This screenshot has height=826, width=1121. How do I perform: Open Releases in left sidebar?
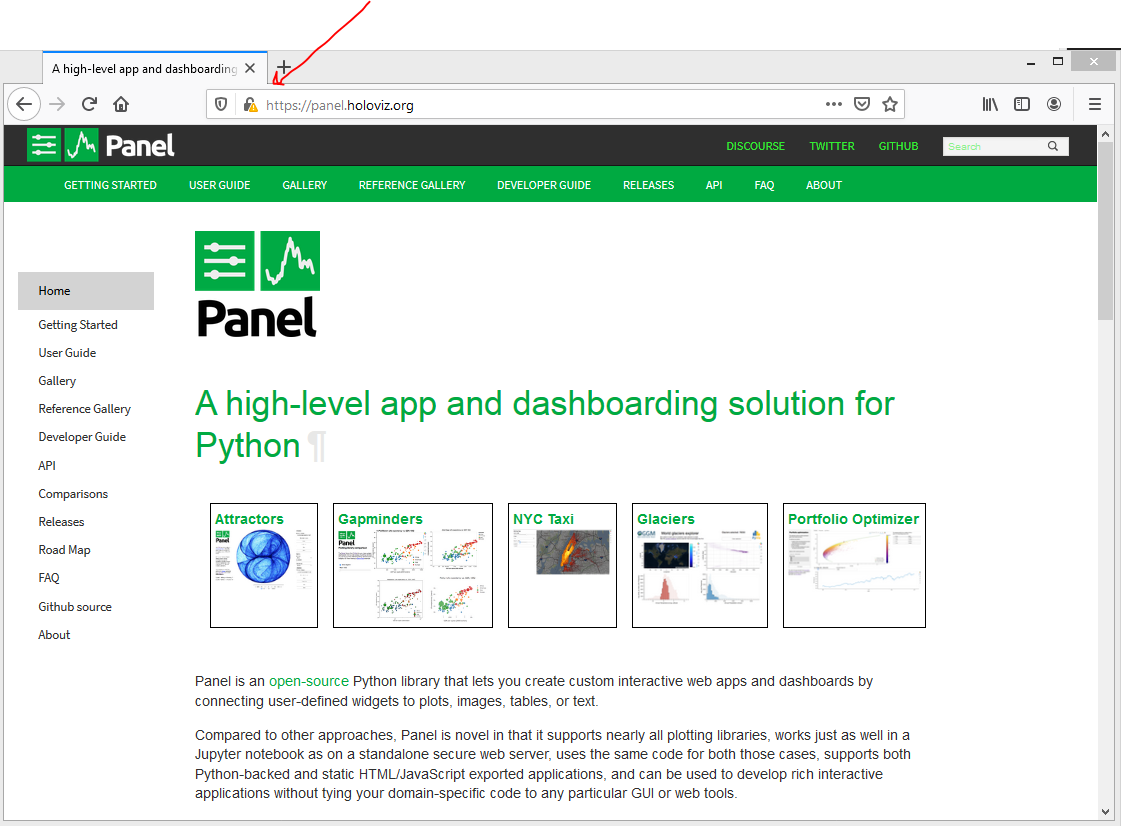[x=61, y=522]
